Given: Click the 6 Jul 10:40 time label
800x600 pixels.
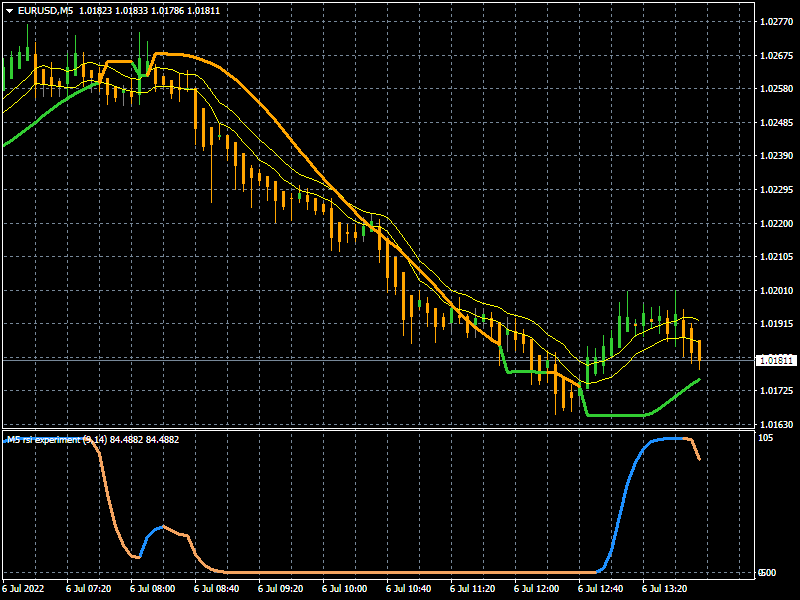Looking at the screenshot, I should 408,589.
